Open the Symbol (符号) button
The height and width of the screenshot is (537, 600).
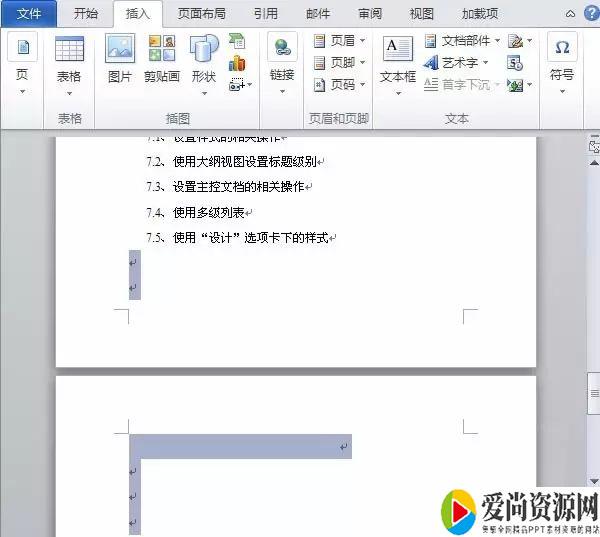(562, 58)
